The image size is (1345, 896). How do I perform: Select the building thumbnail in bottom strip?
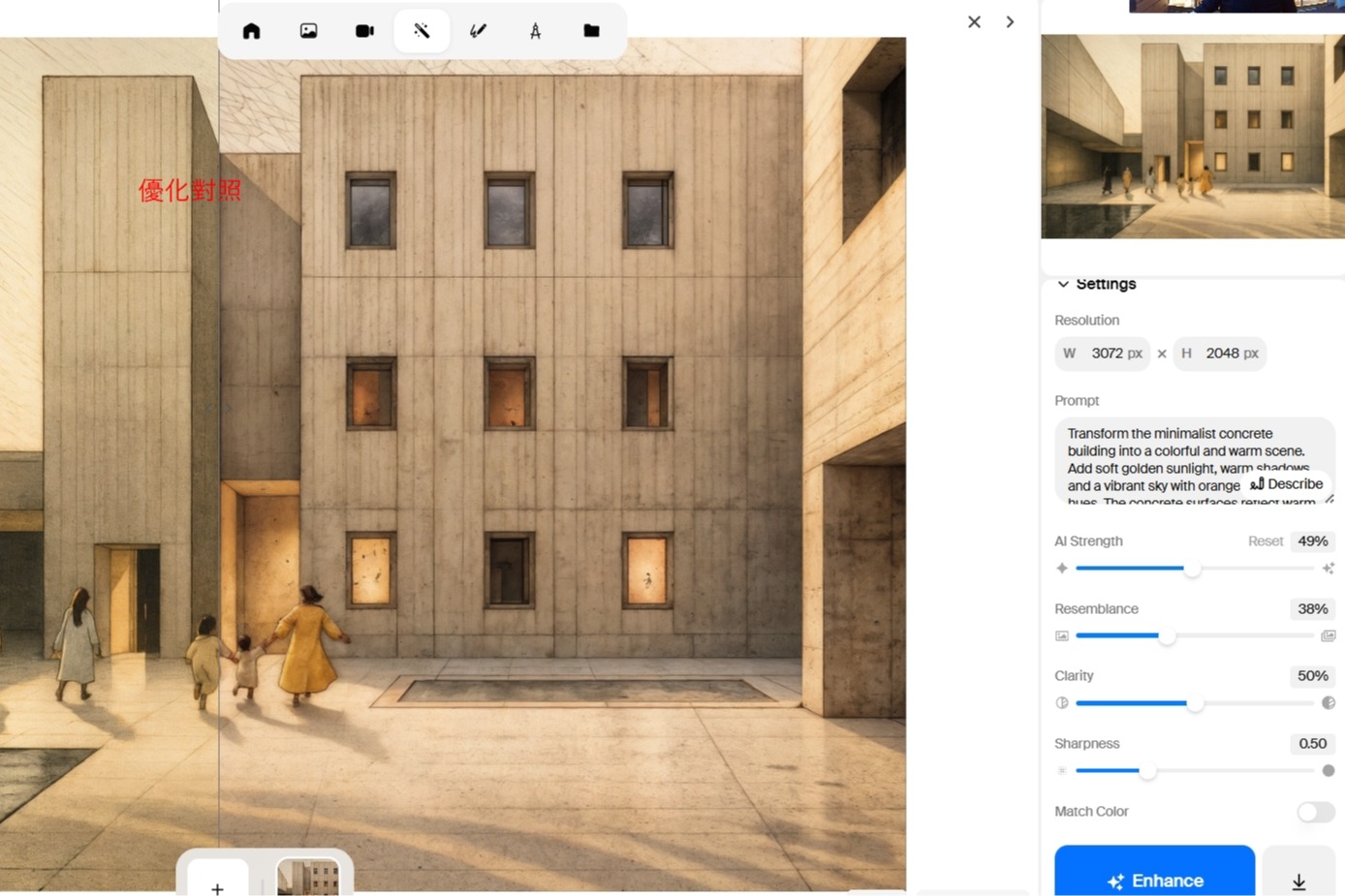pos(308,878)
